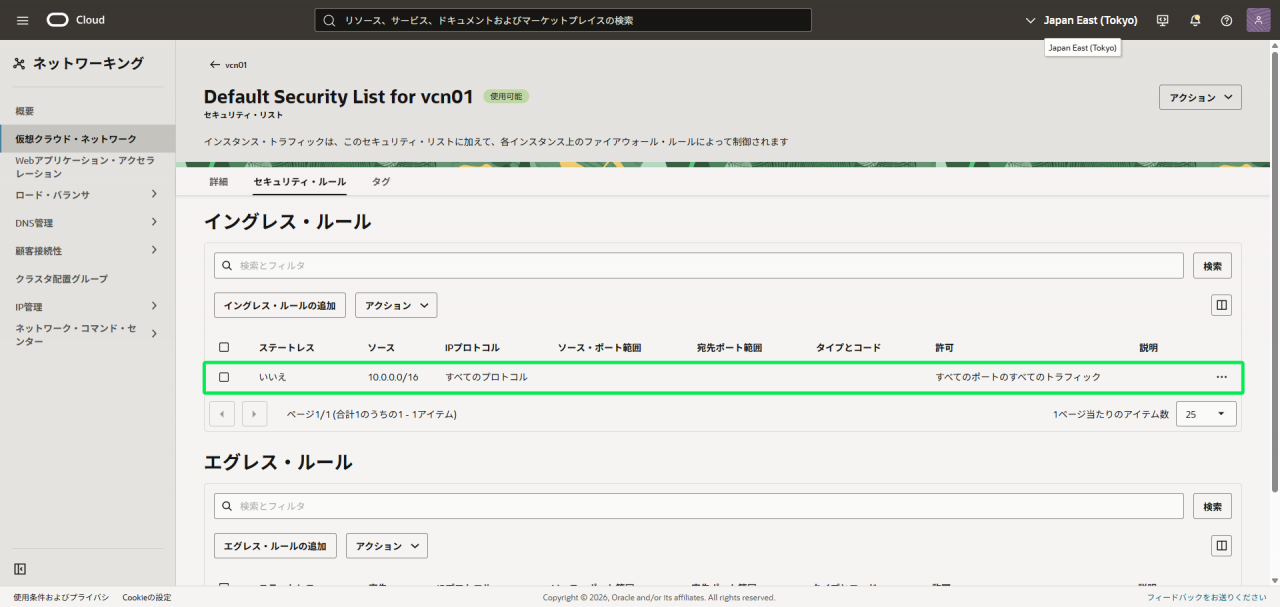Click the Oracle Cloud logo
Viewport: 1280px width, 607px height.
76,20
